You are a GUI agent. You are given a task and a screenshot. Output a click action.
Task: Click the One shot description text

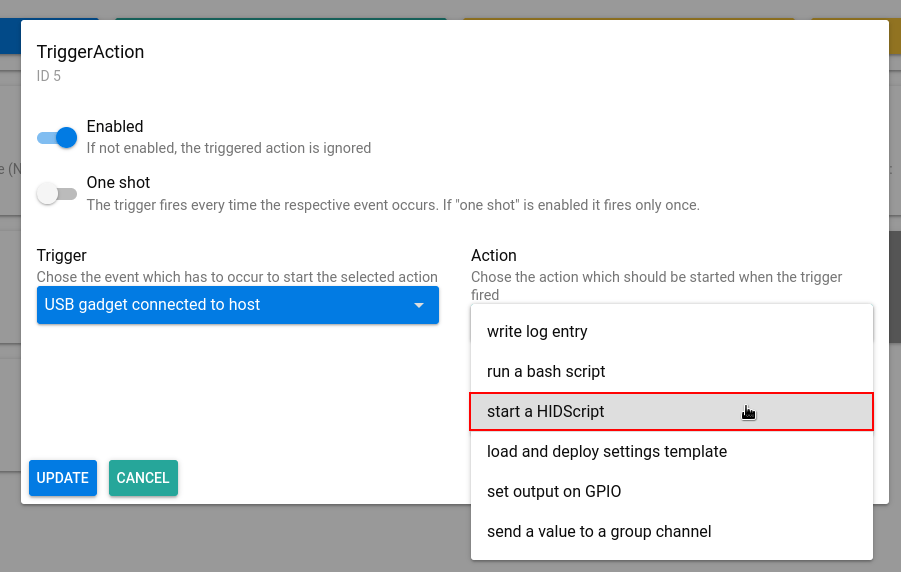(393, 205)
